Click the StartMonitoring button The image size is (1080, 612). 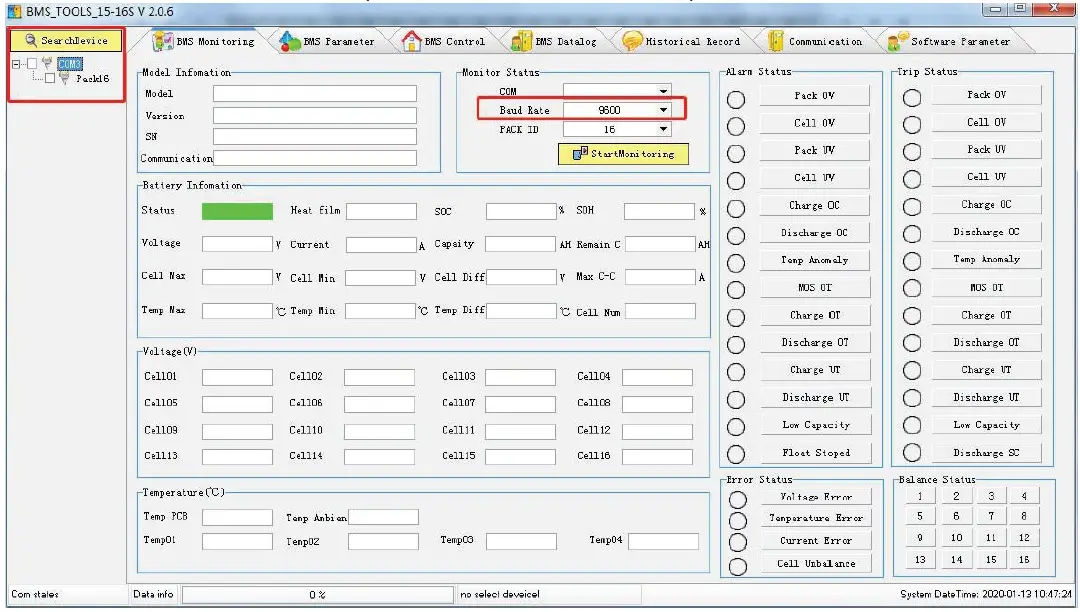pos(623,154)
